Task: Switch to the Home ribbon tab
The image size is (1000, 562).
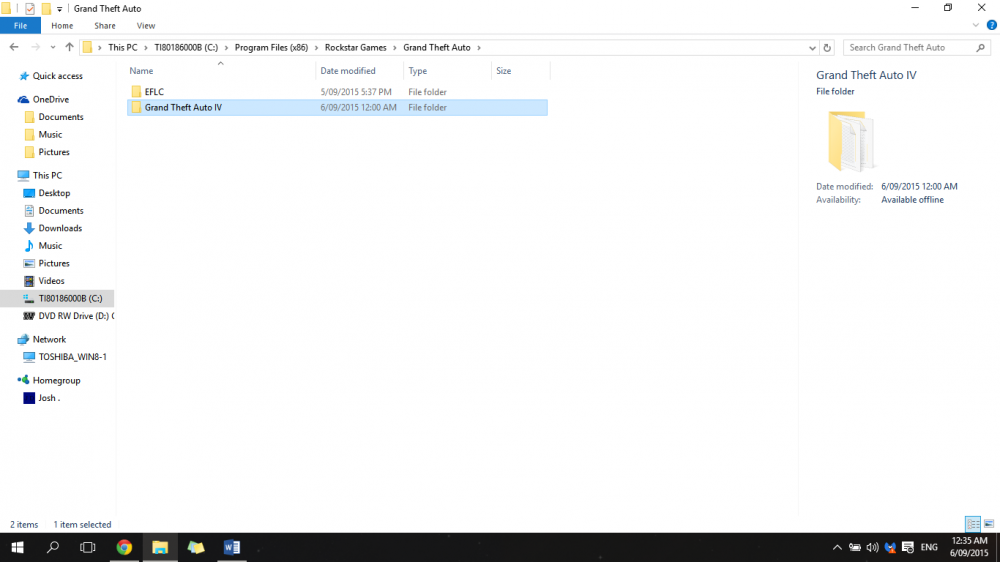Action: (62, 26)
